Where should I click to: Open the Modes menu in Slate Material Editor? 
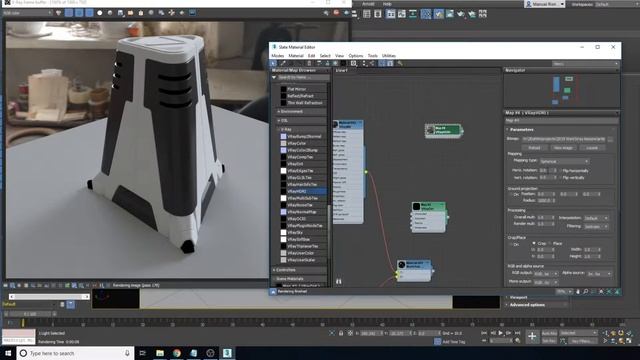(x=278, y=56)
